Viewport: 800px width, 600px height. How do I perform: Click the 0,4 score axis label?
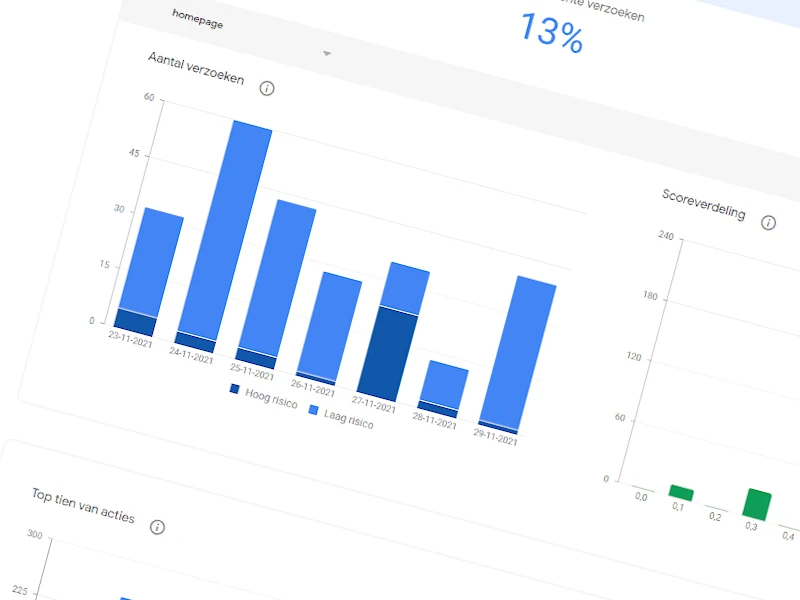tap(788, 536)
